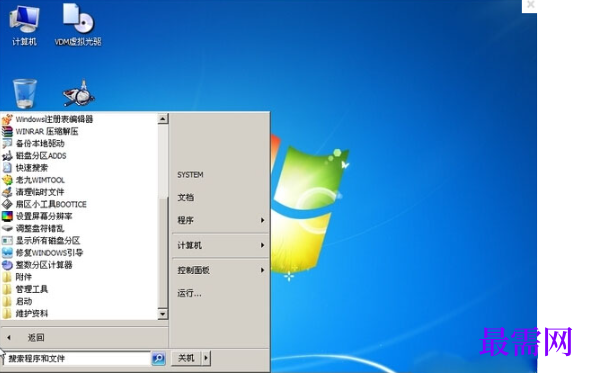Open 文档 in the start menu
This screenshot has width=591, height=373.
tap(185, 197)
